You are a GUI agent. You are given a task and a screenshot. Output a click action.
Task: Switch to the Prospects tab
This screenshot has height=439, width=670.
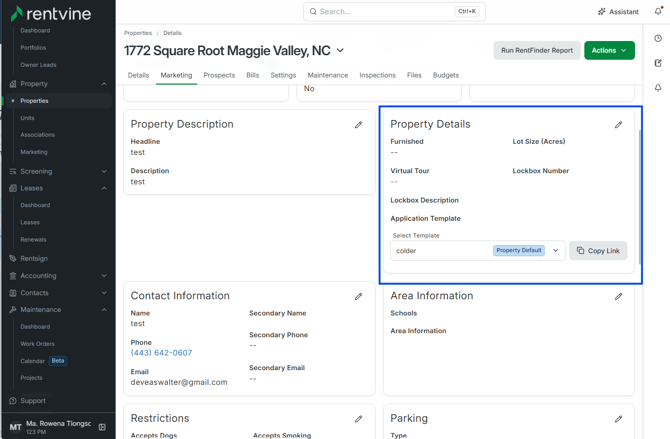(219, 75)
